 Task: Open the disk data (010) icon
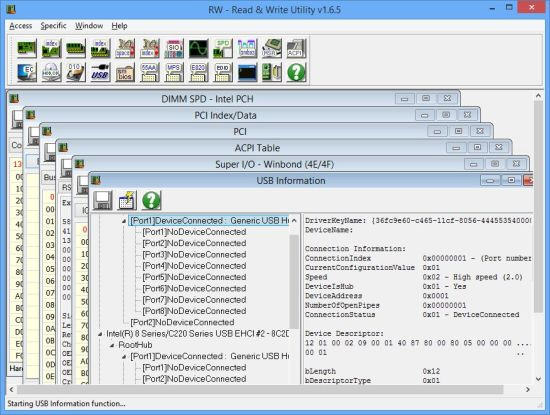[76, 72]
